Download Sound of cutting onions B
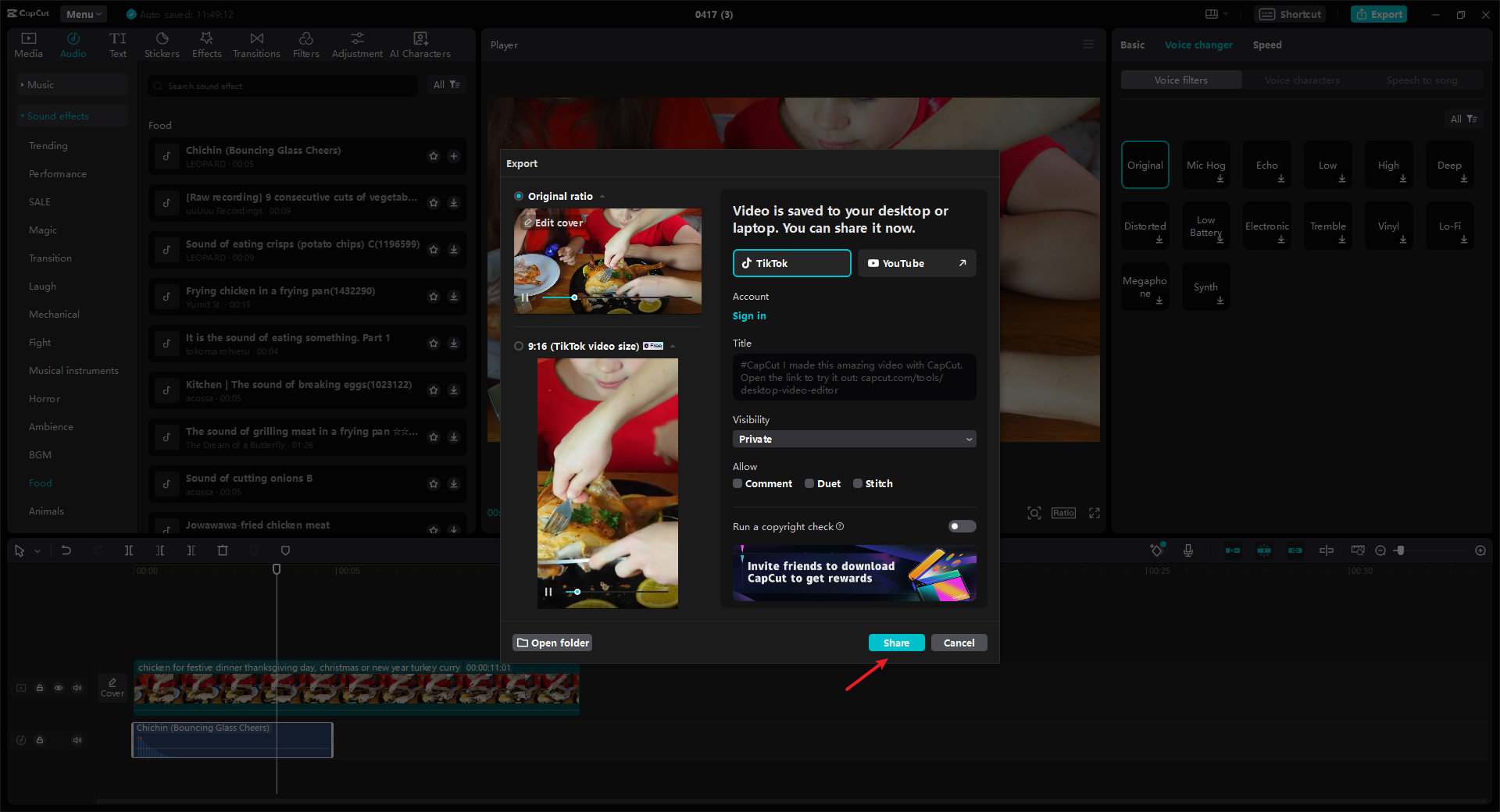Screen dimensions: 1500x812 454,484
